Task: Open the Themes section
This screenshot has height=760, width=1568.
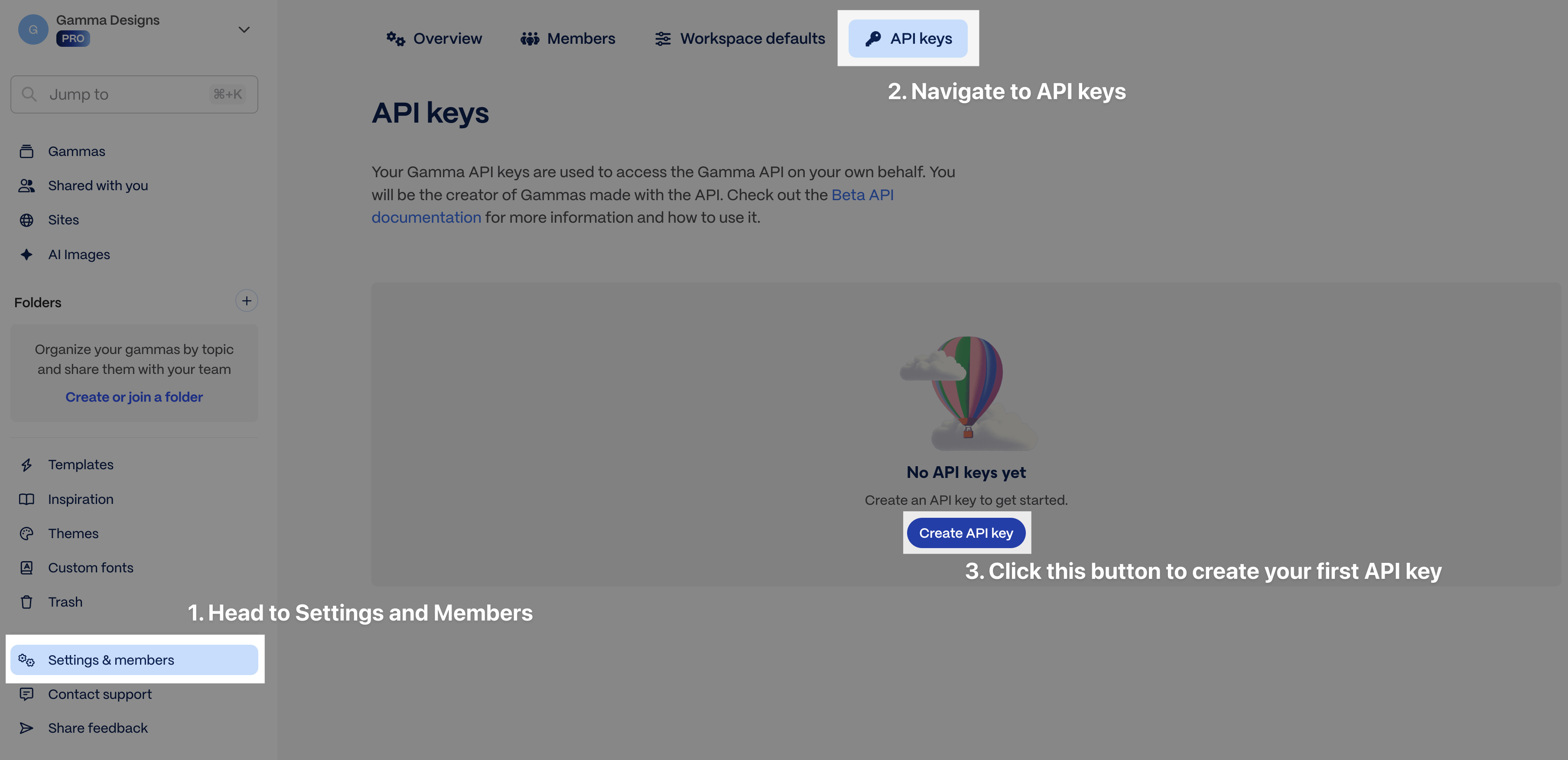Action: click(x=73, y=533)
